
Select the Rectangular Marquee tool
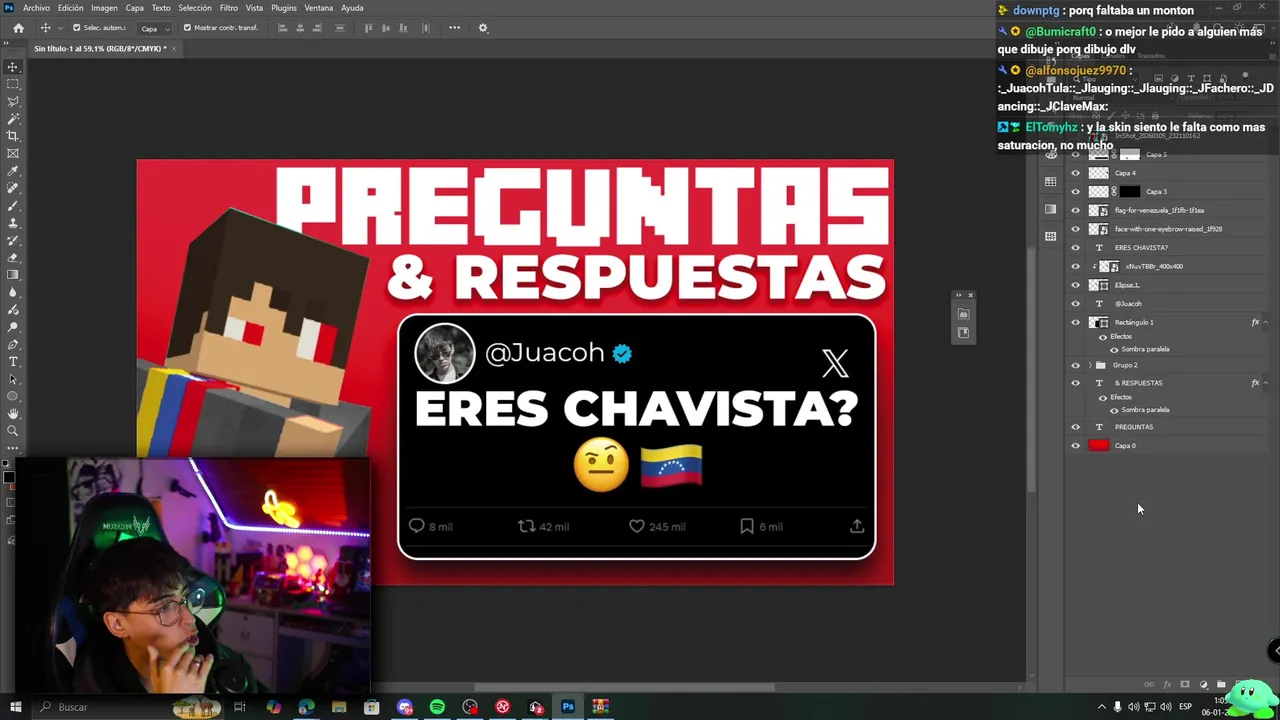[x=13, y=84]
